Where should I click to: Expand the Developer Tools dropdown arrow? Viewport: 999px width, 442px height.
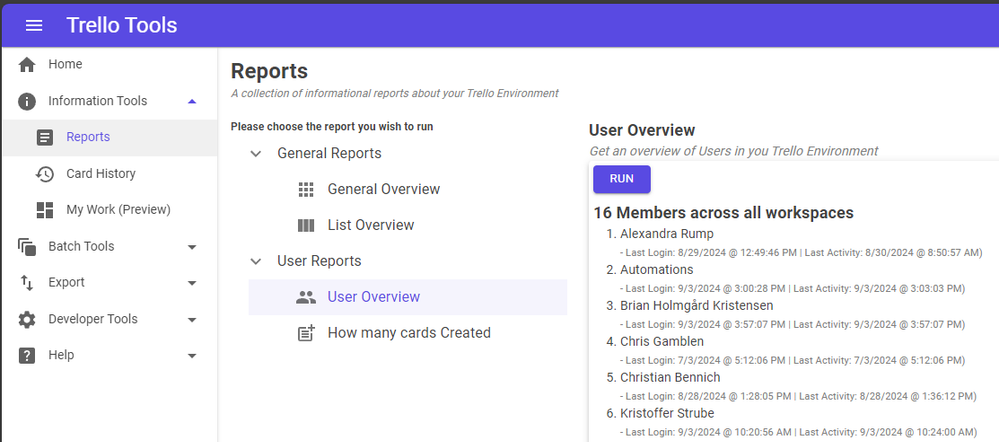point(192,320)
